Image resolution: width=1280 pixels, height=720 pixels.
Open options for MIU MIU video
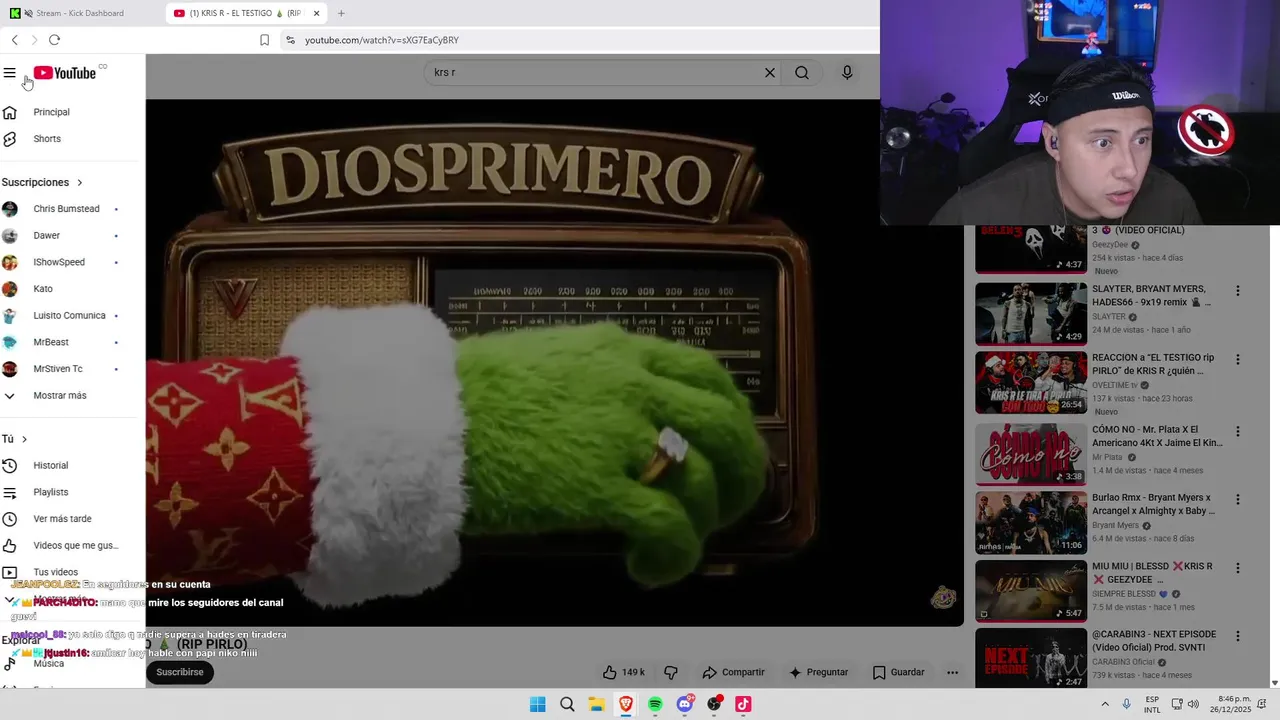(x=1237, y=567)
